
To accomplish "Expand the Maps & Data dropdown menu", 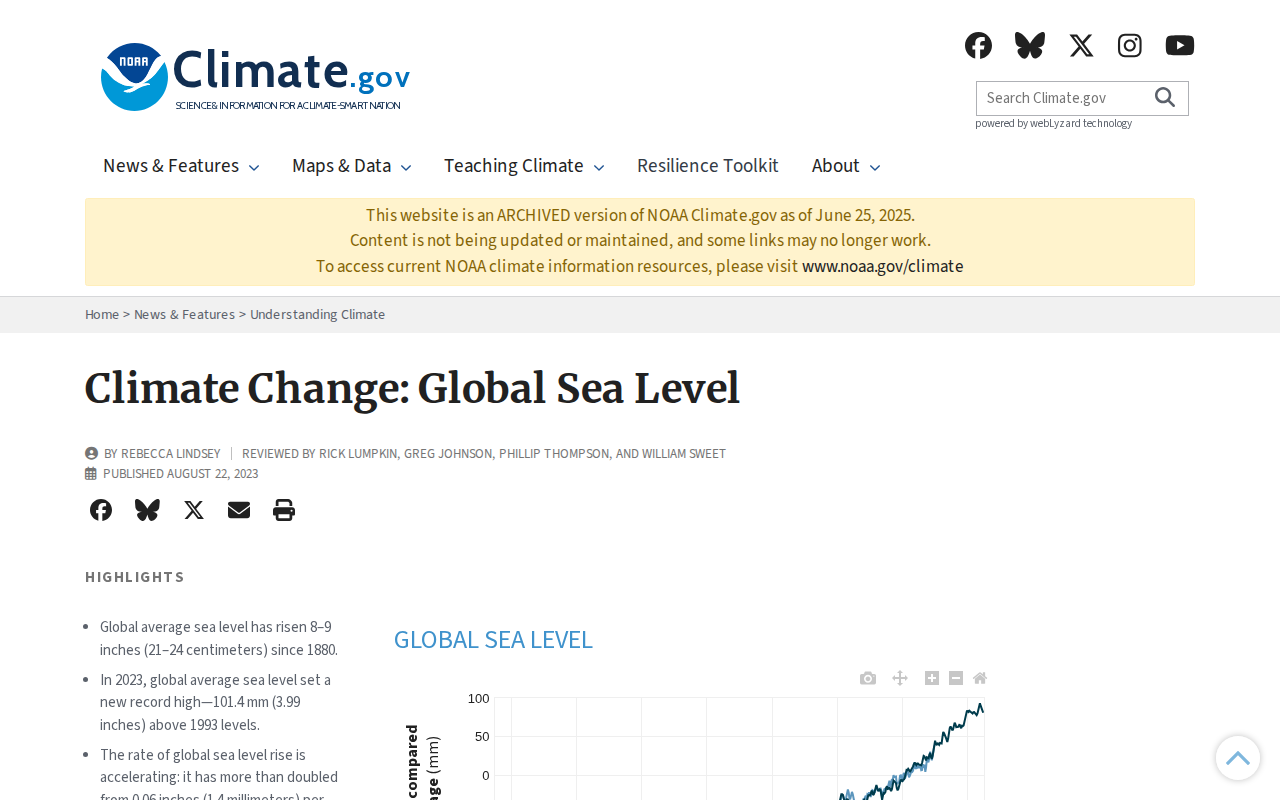I will 352,166.
